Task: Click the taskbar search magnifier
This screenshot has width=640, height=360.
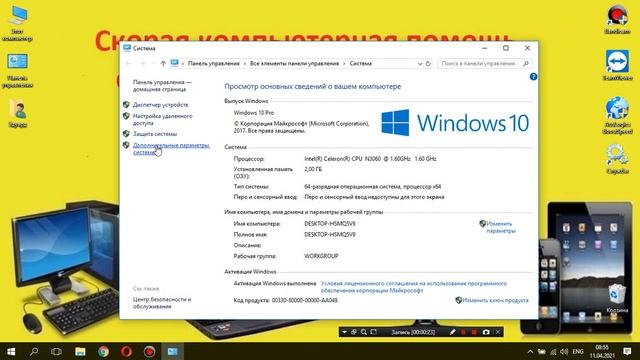Action: pyautogui.click(x=34, y=351)
